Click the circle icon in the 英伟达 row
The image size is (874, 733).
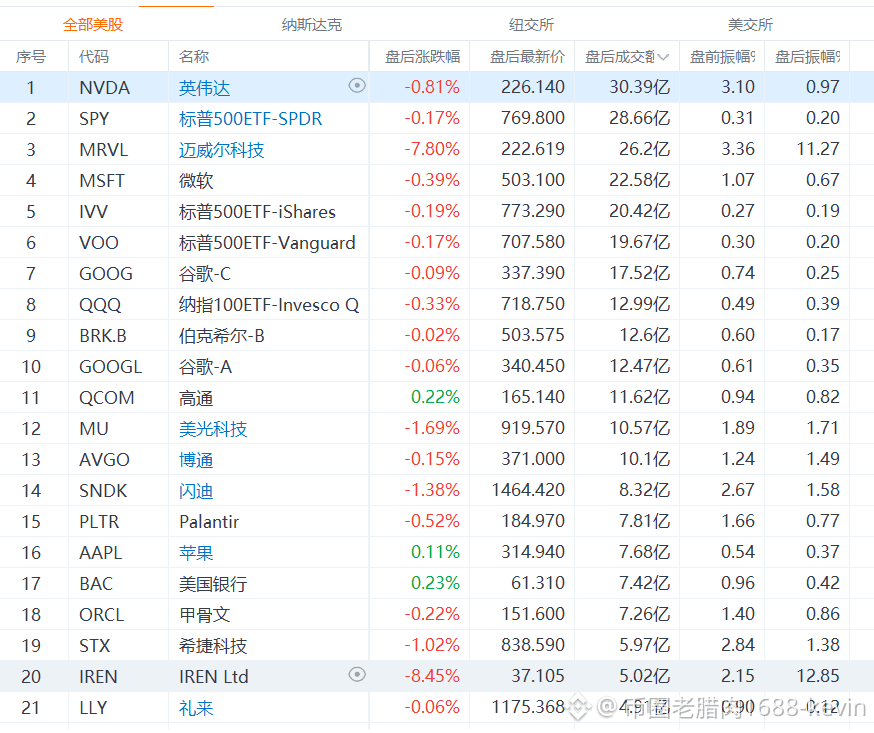357,85
